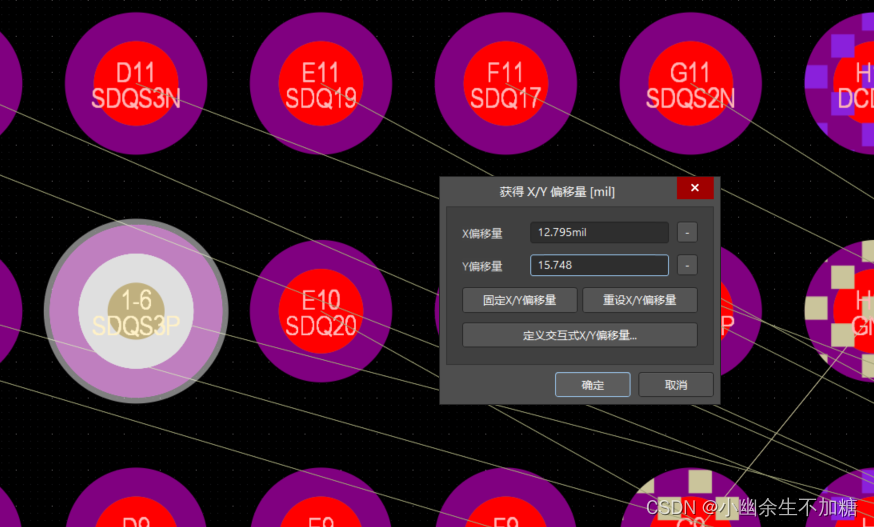Viewport: 874px width, 527px height.
Task: Click the X偏移量 input field
Action: [599, 233]
